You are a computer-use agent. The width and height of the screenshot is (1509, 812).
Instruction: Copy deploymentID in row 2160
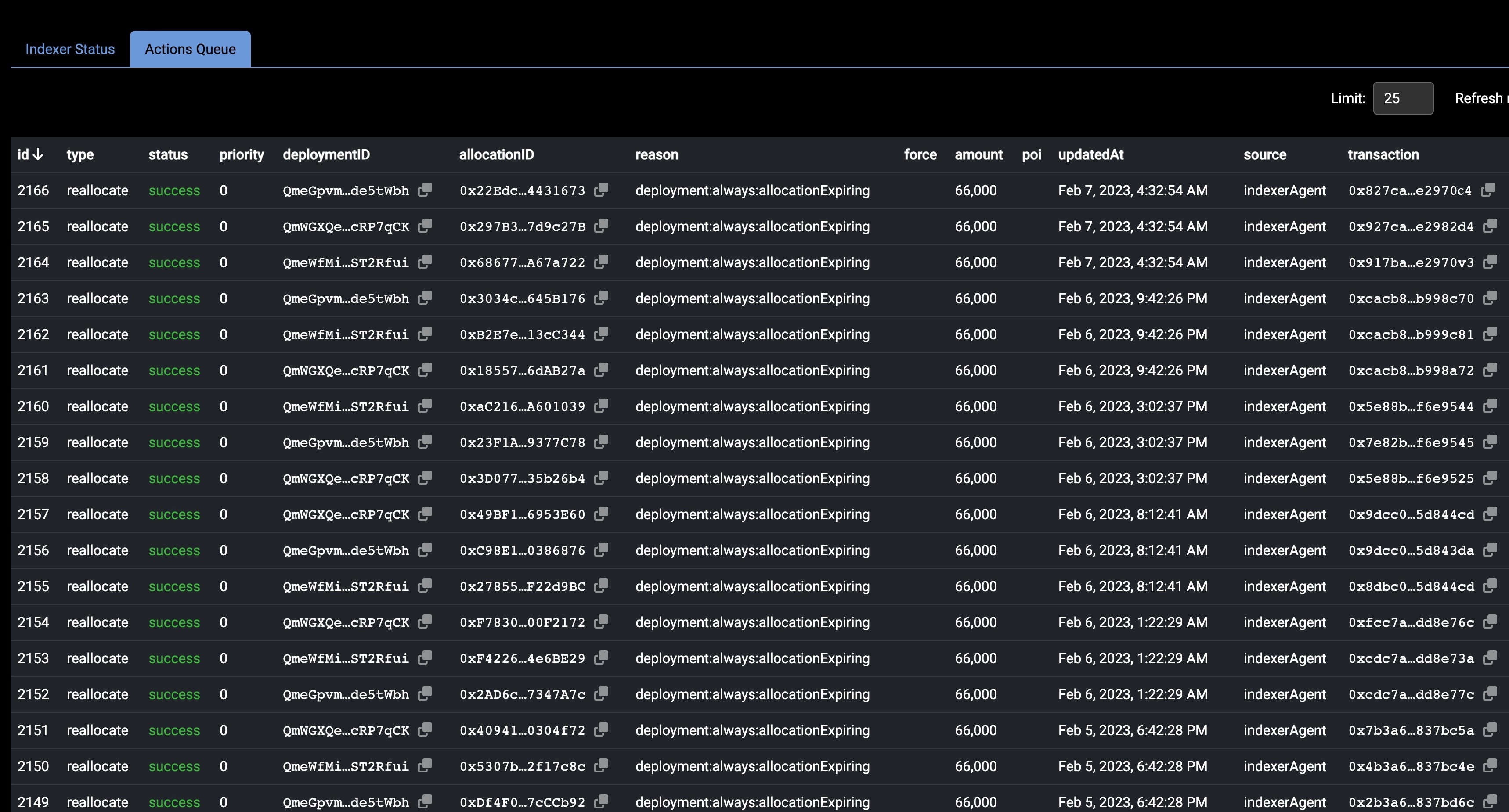click(x=425, y=406)
